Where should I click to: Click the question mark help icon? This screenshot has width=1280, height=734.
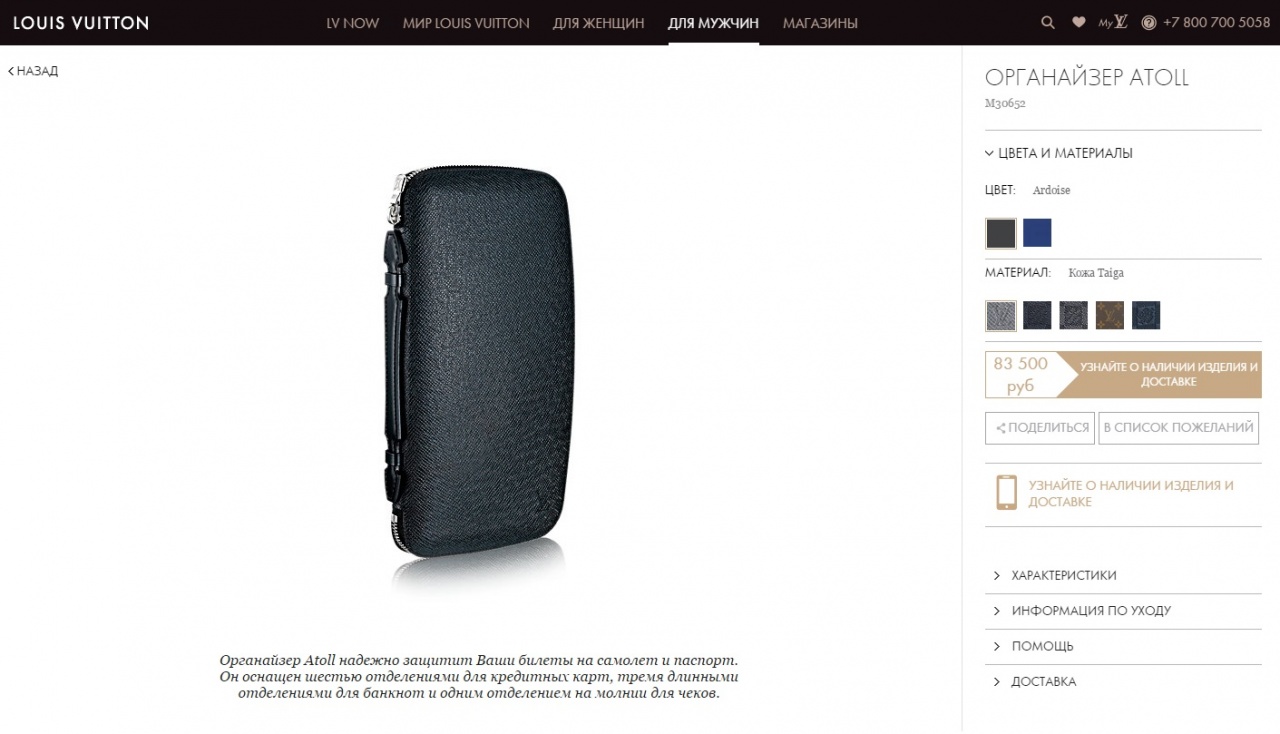point(1149,22)
